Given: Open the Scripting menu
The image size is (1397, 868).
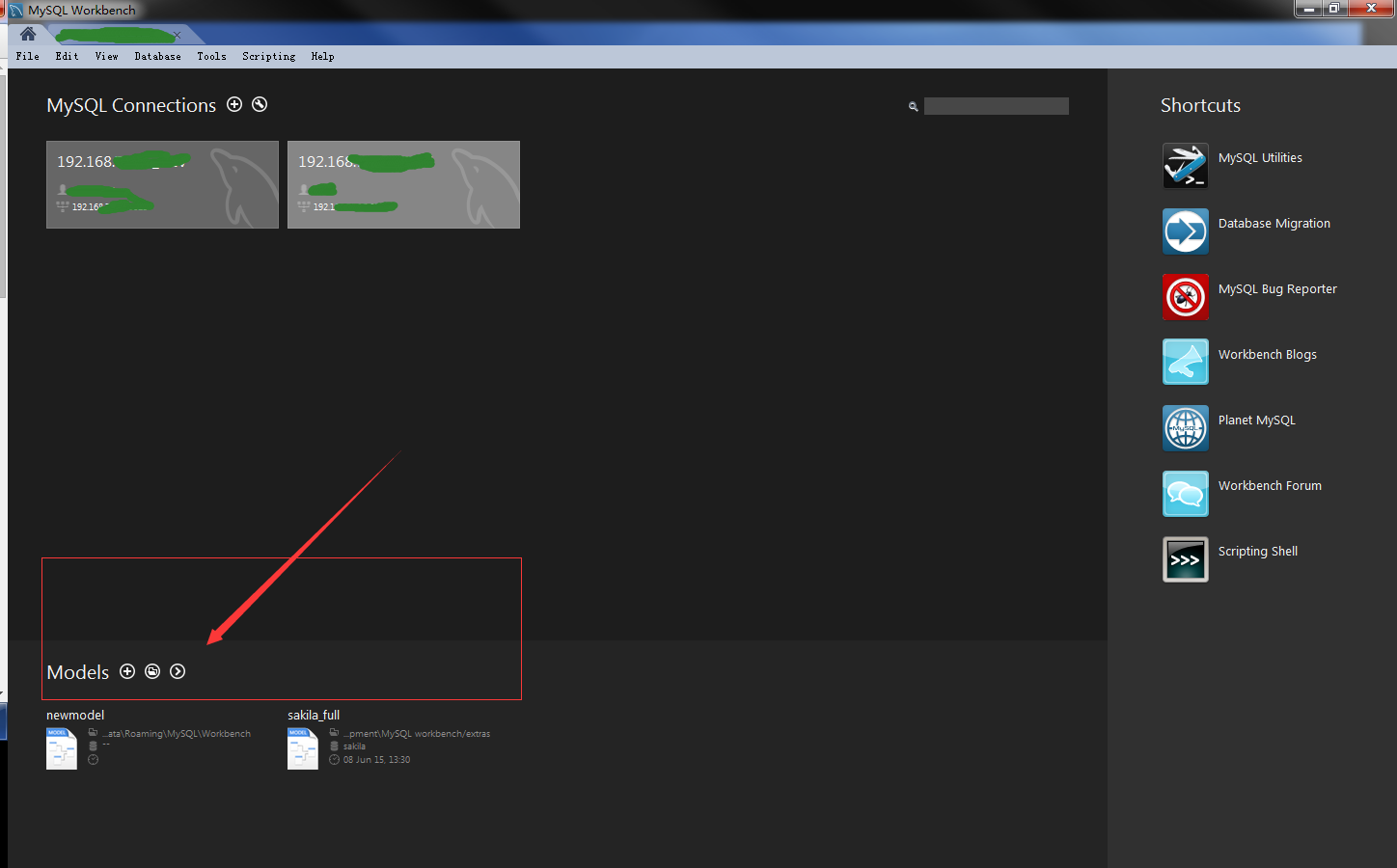Looking at the screenshot, I should click(x=269, y=56).
